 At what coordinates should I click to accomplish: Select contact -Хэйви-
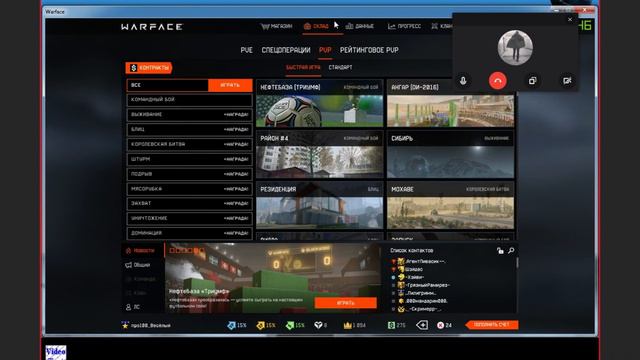click(x=416, y=277)
